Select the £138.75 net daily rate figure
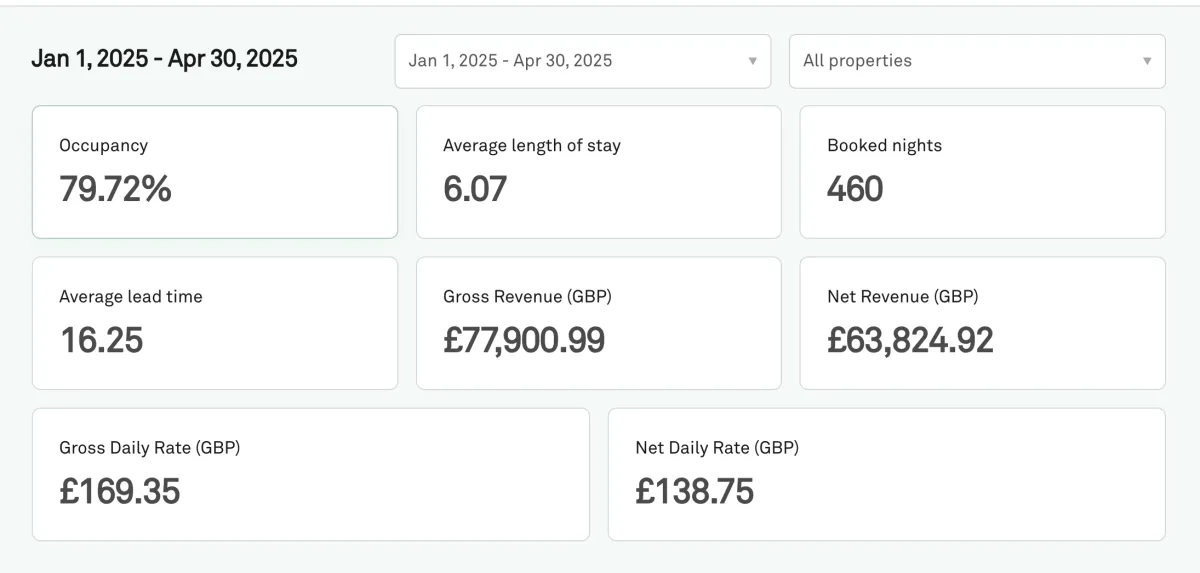 (x=695, y=491)
